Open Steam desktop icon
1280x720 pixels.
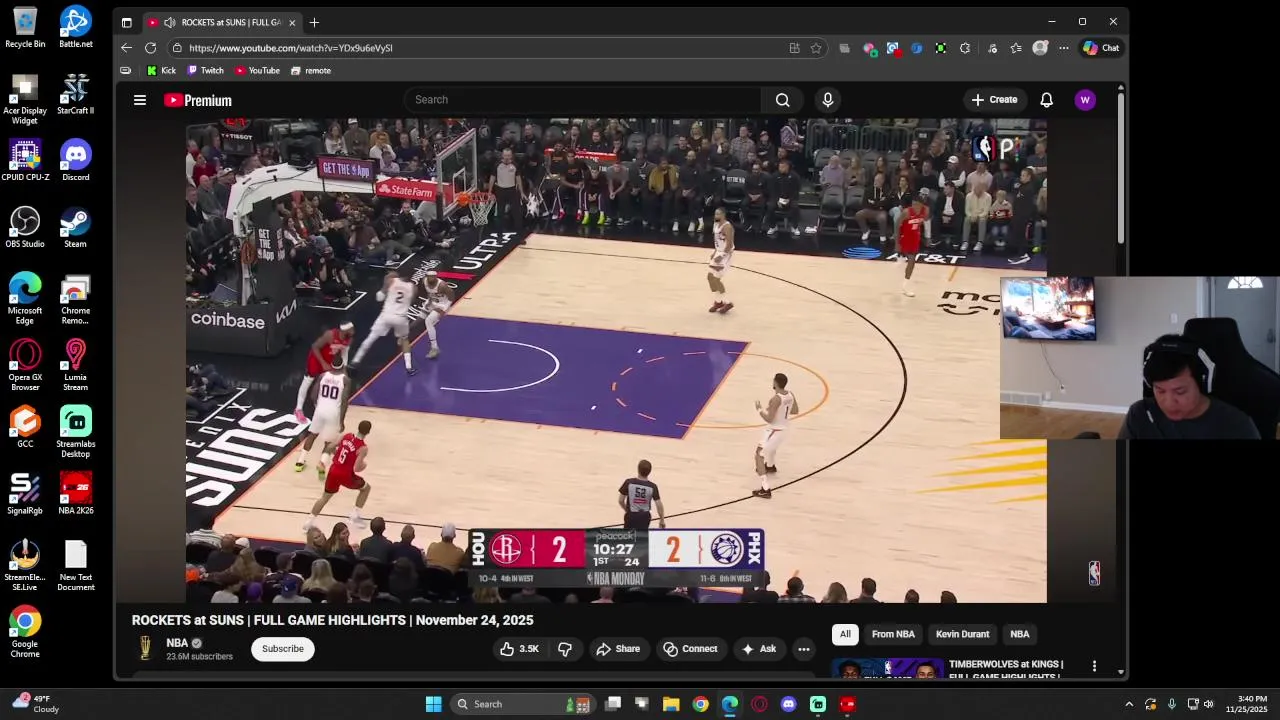coord(75,227)
